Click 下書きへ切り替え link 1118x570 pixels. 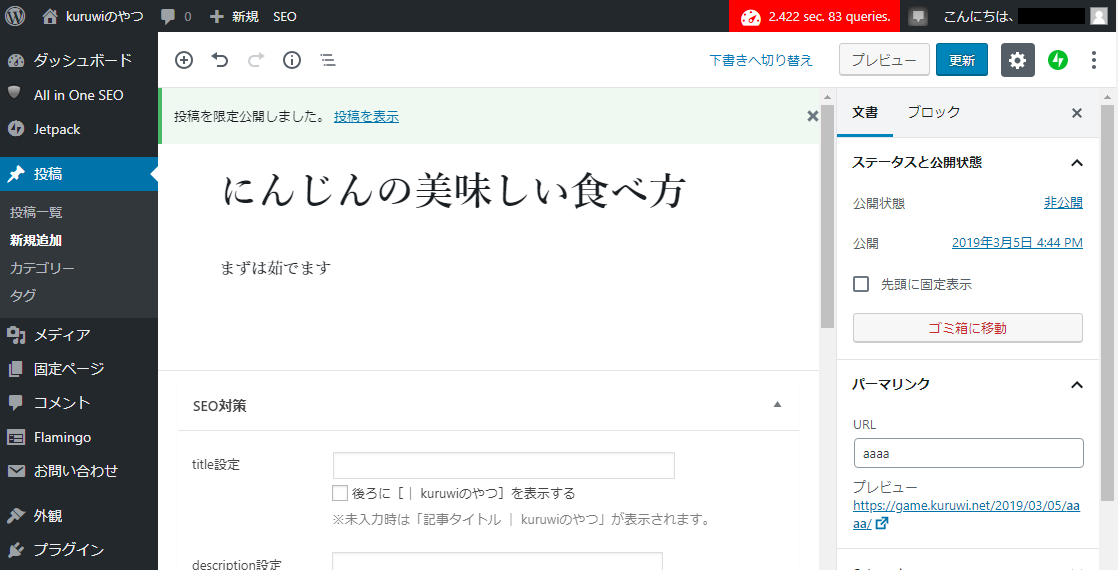(761, 61)
